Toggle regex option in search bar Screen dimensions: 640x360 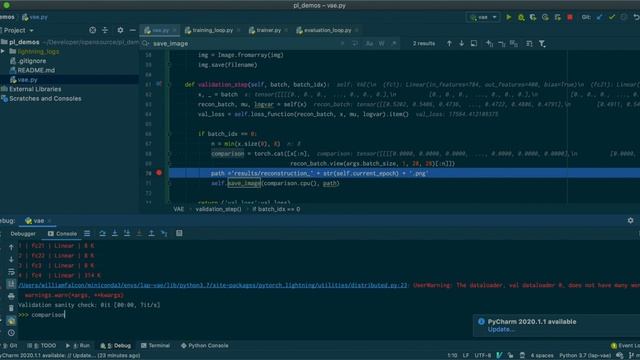tap(394, 43)
